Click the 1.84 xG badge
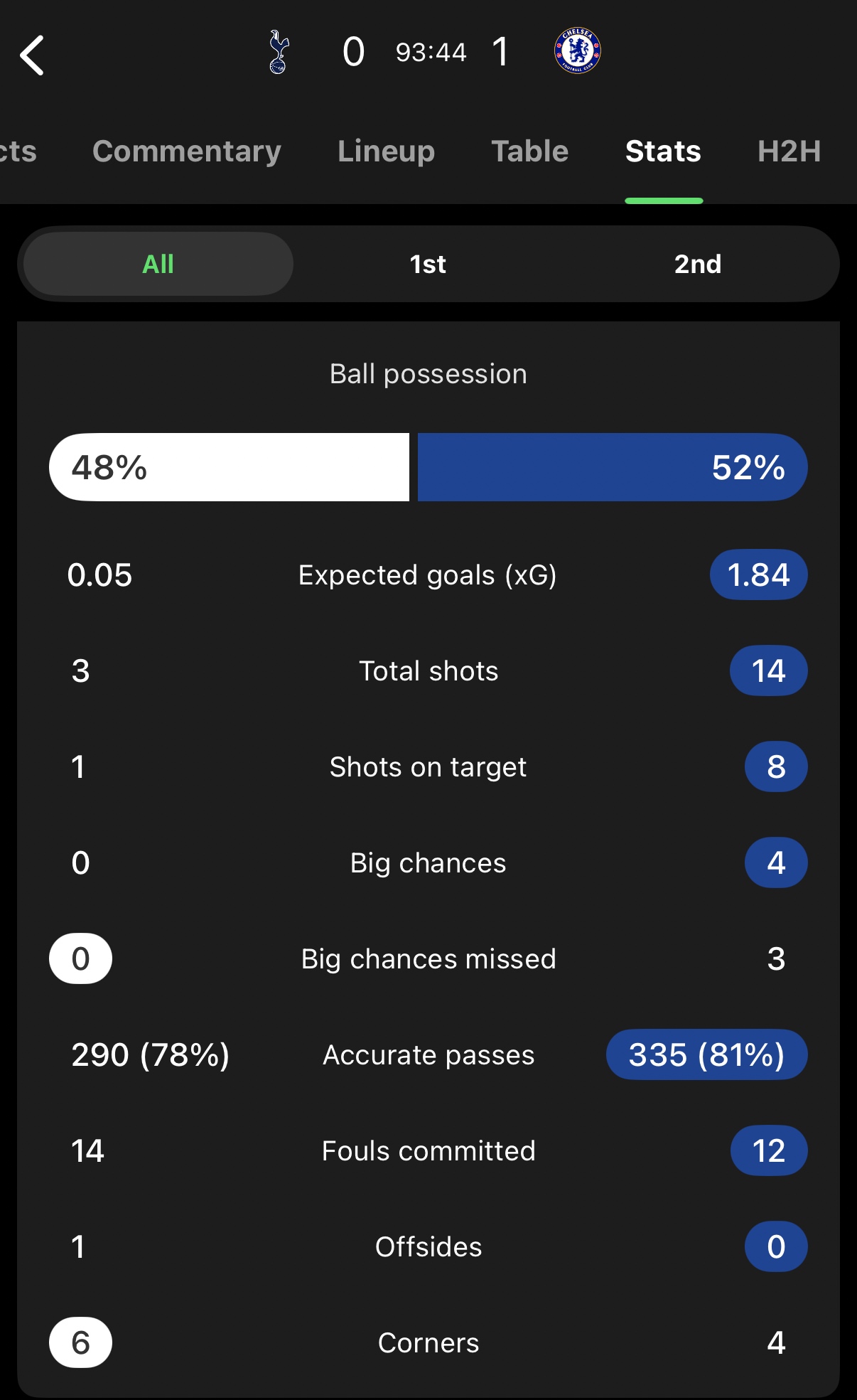 [758, 575]
